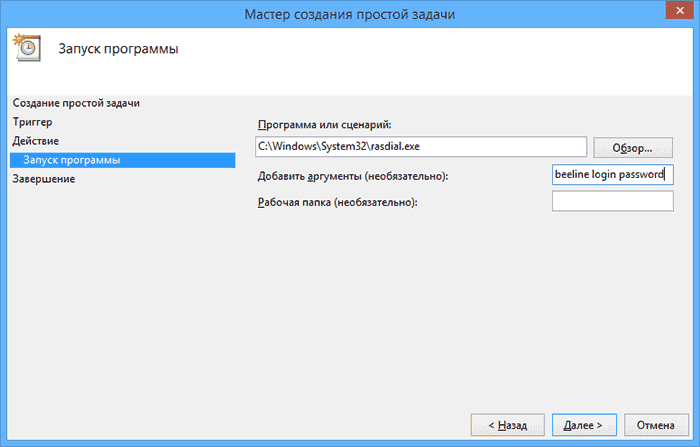Open the Триггер step in sidebar
This screenshot has height=447, width=700.
click(x=33, y=122)
